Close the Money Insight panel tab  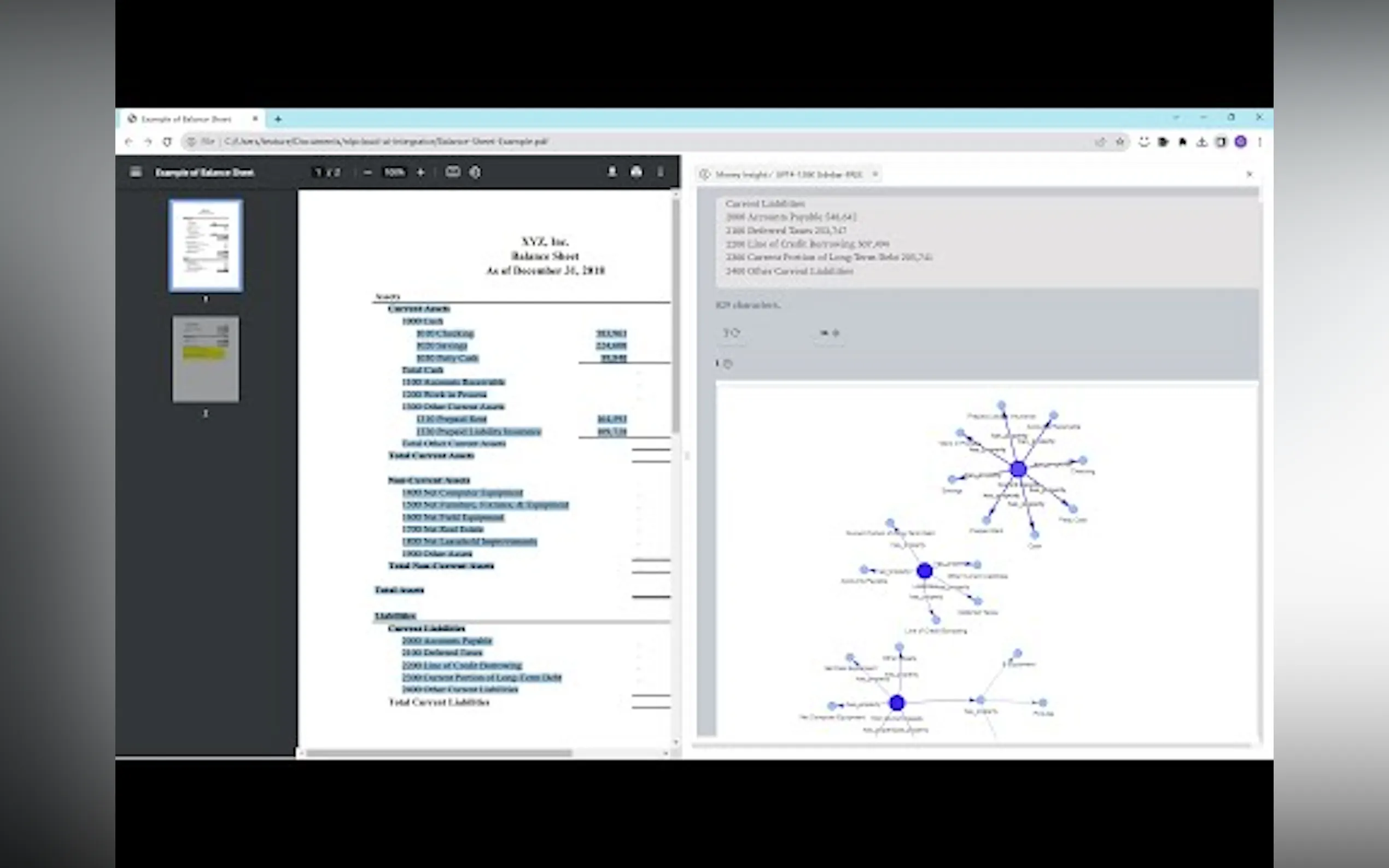click(875, 174)
